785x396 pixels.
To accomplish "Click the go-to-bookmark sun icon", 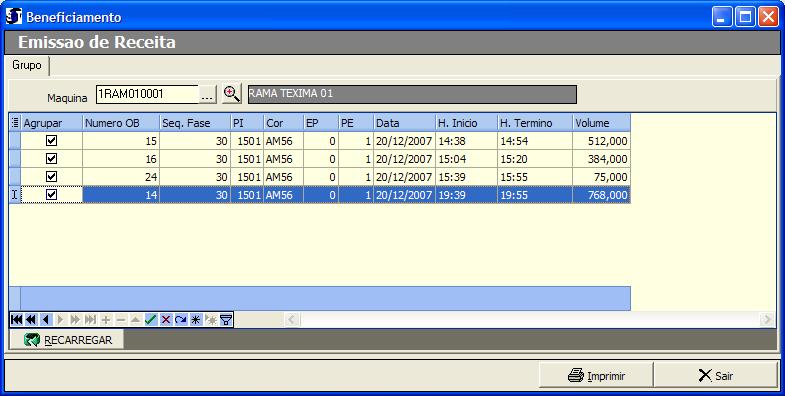I will pos(211,320).
